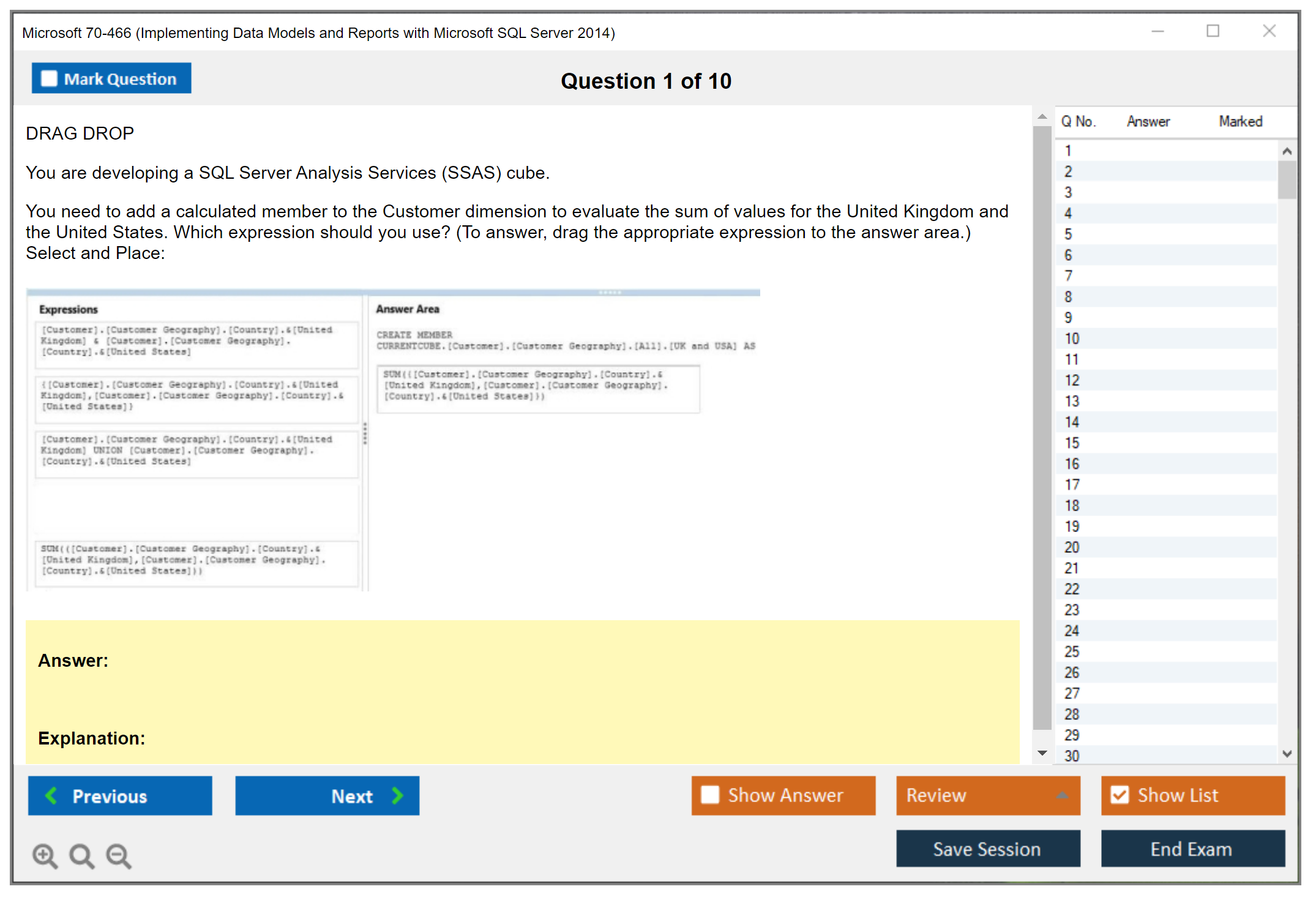Toggle the Mark Question checkbox
Screen dimensions: 1316x900
[49, 78]
